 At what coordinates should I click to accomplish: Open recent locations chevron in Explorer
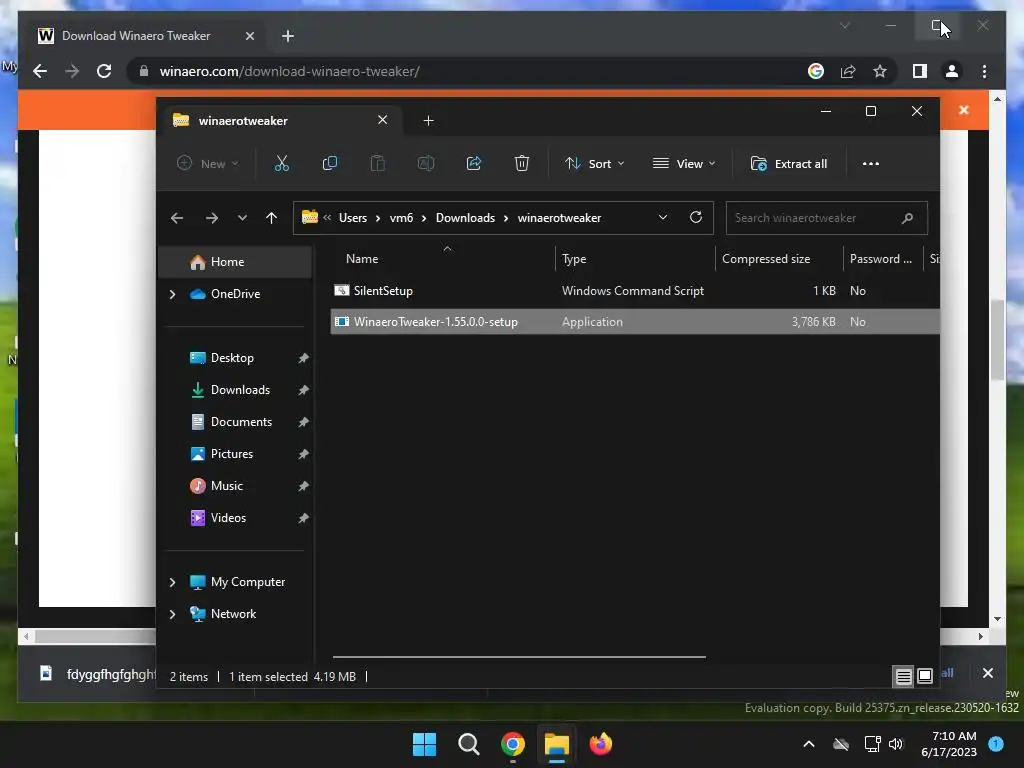(x=242, y=218)
